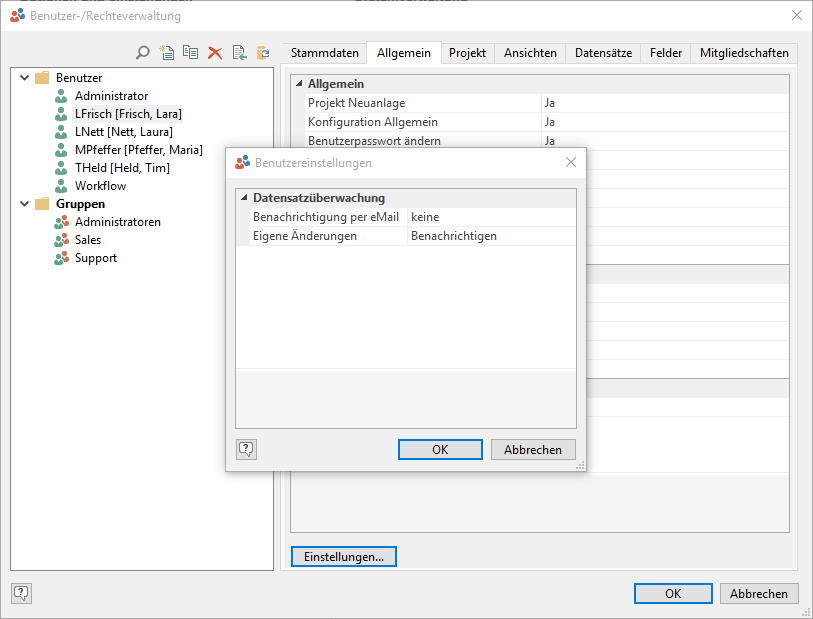Screen dimensions: 813x619
Task: Collapse the Gruppen tree folder
Action: pos(24,204)
